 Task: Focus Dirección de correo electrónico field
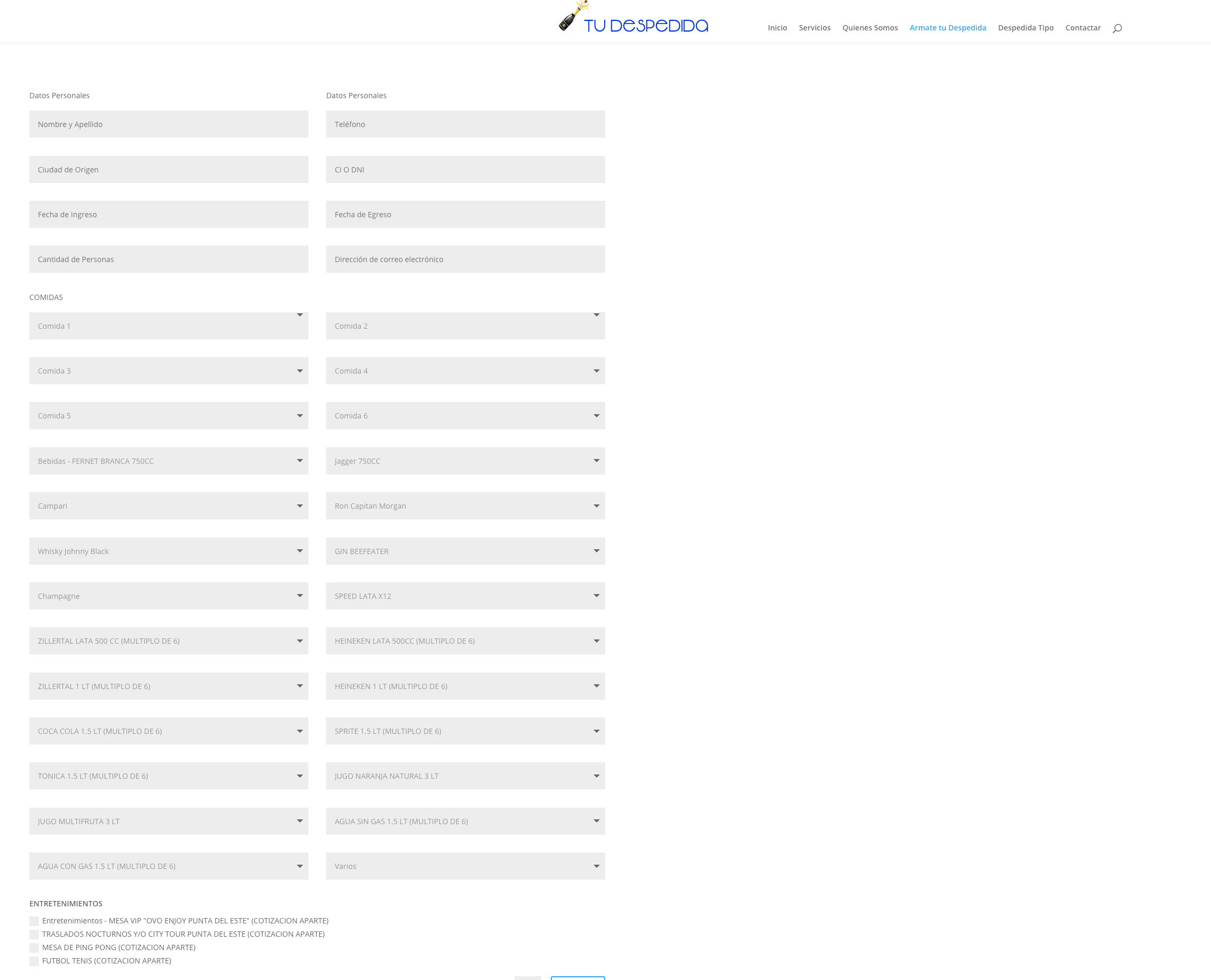[465, 259]
